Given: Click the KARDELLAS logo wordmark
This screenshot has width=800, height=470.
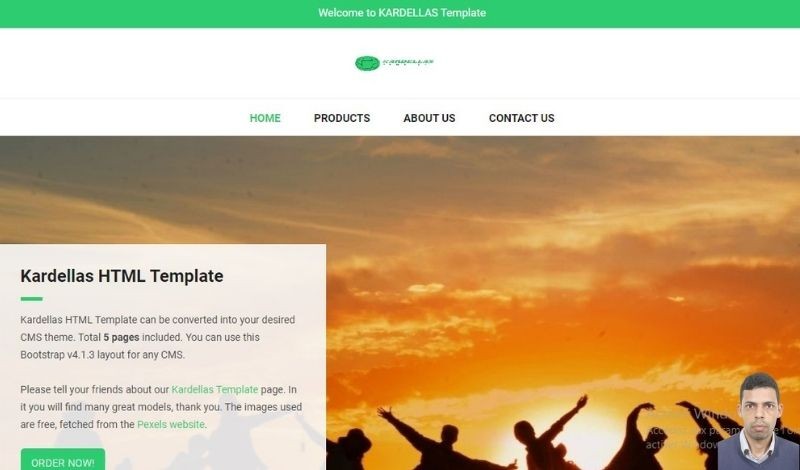Looking at the screenshot, I should [x=408, y=62].
